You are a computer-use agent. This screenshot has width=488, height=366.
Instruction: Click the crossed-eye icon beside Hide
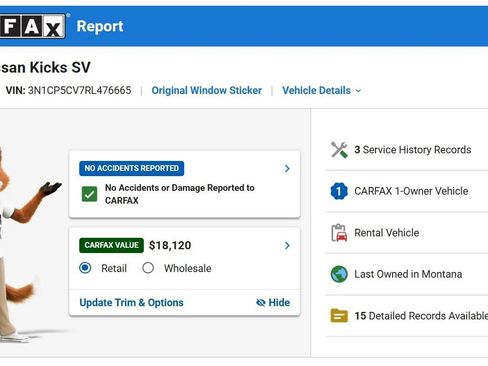tap(261, 302)
